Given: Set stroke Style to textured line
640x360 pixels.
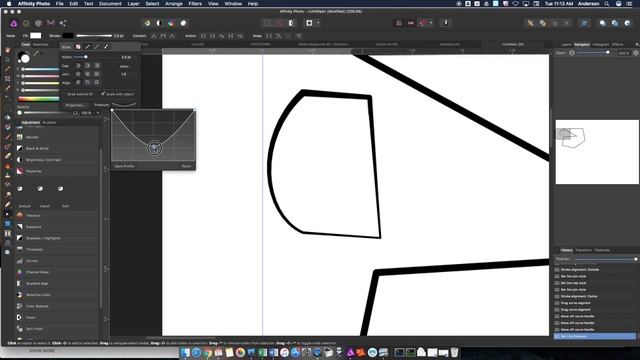Looking at the screenshot, I should (x=107, y=47).
